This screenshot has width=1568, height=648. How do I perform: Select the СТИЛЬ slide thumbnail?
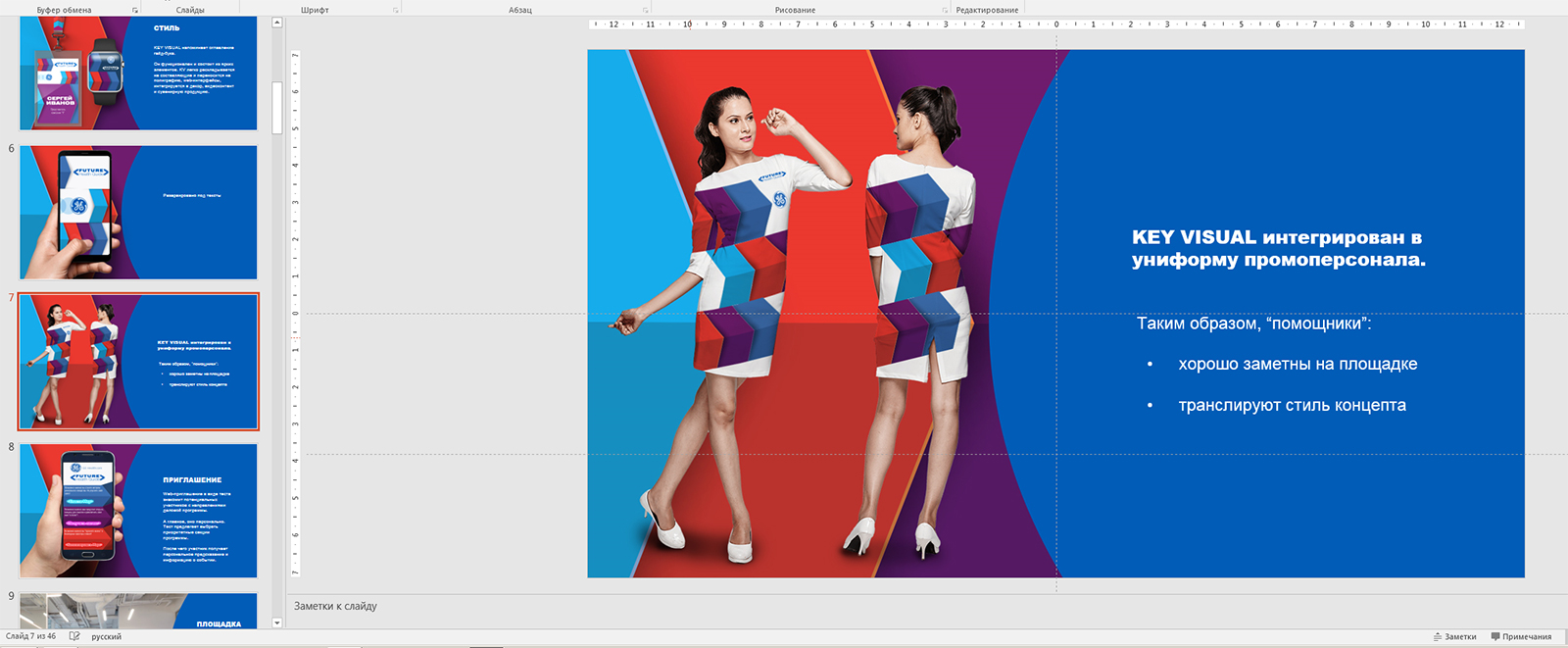pyautogui.click(x=138, y=74)
